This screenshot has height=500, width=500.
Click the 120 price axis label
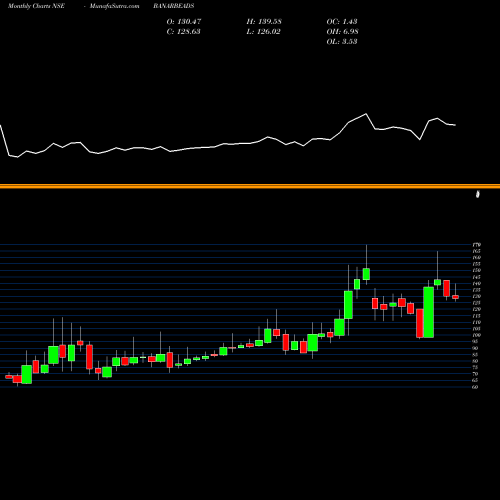[x=476, y=309]
